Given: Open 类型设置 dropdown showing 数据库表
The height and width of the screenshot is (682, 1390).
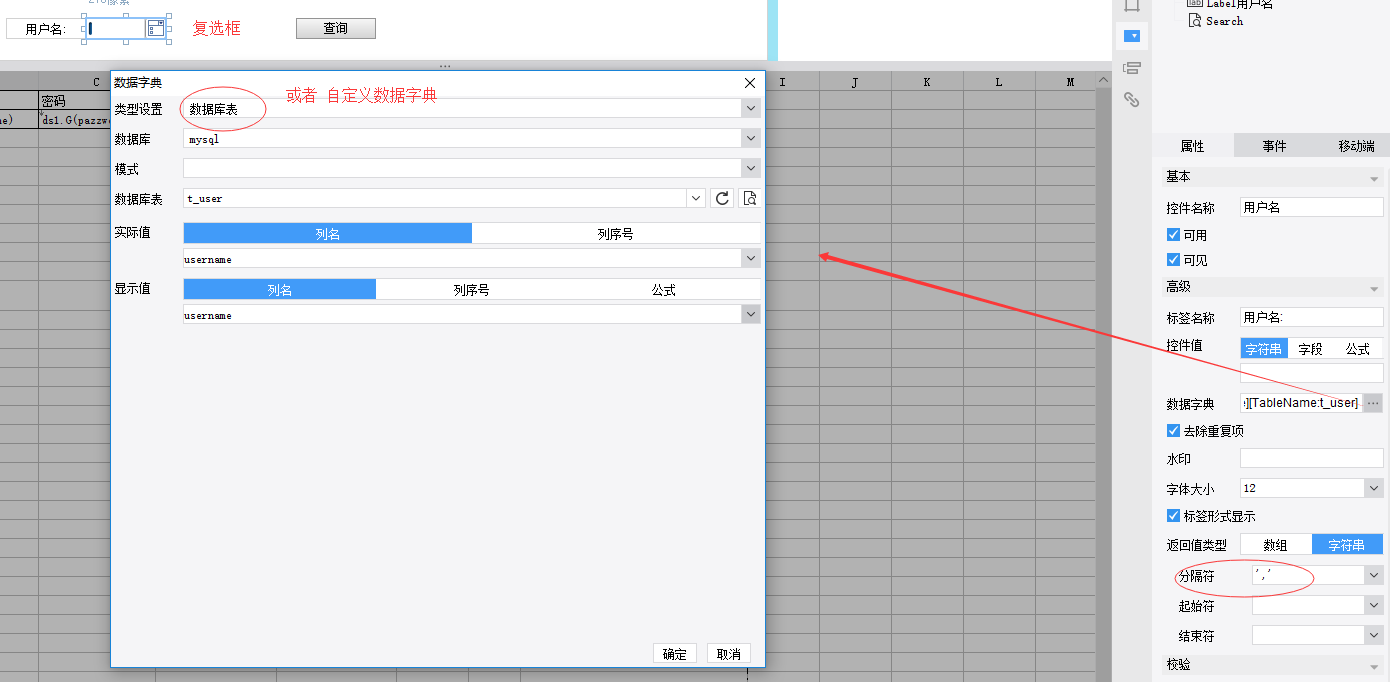Looking at the screenshot, I should (751, 108).
